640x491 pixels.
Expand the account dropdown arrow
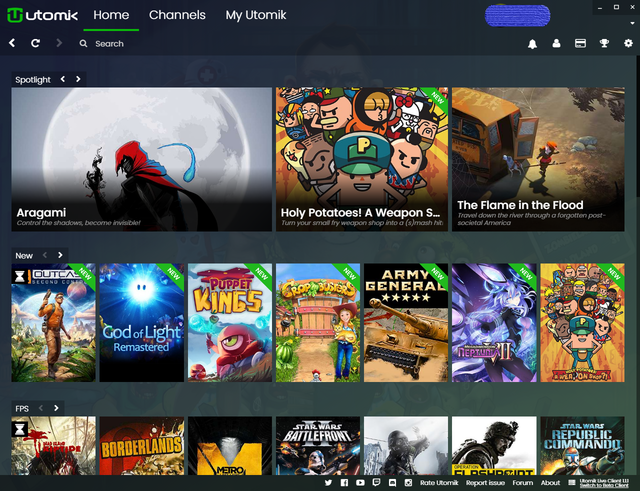click(632, 23)
